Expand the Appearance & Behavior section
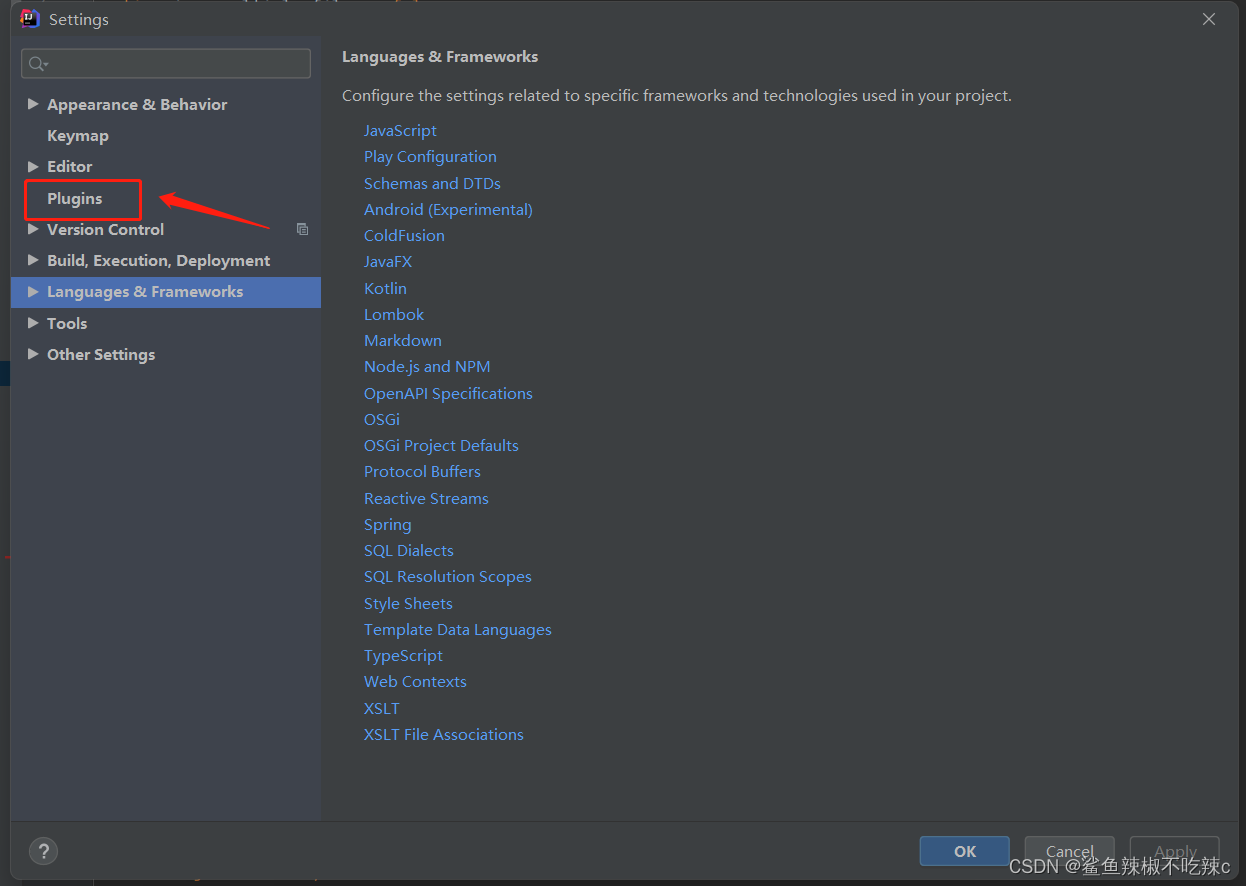Image resolution: width=1246 pixels, height=886 pixels. point(31,104)
